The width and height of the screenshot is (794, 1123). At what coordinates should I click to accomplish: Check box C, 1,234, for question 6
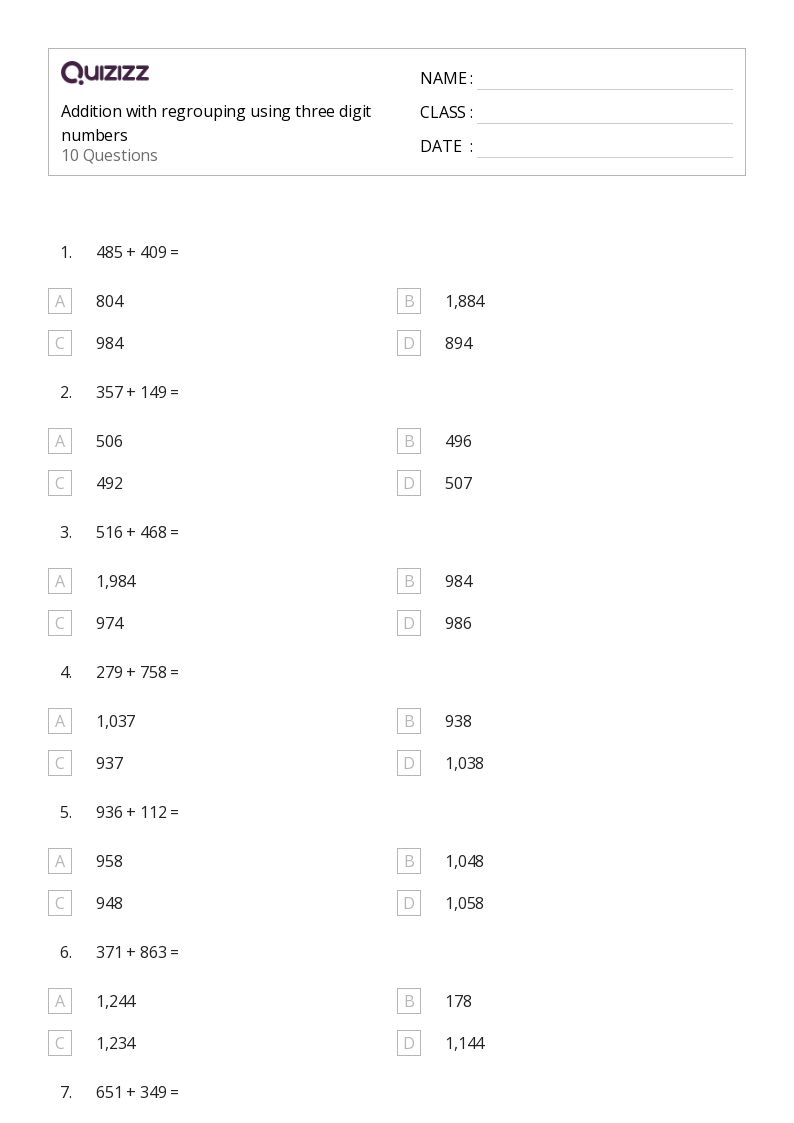tap(60, 1043)
